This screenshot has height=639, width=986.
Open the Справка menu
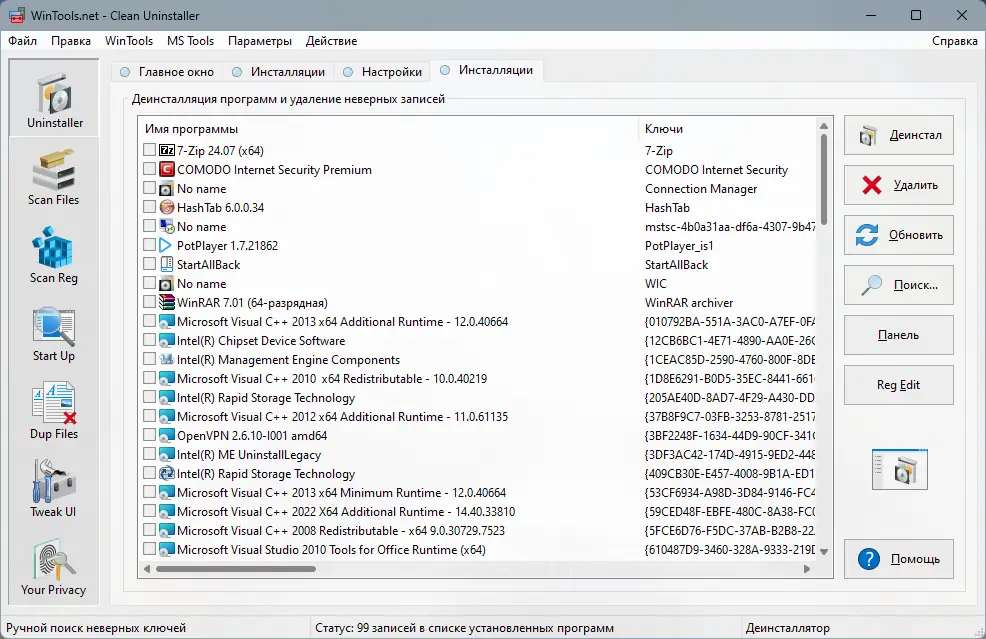coord(955,41)
